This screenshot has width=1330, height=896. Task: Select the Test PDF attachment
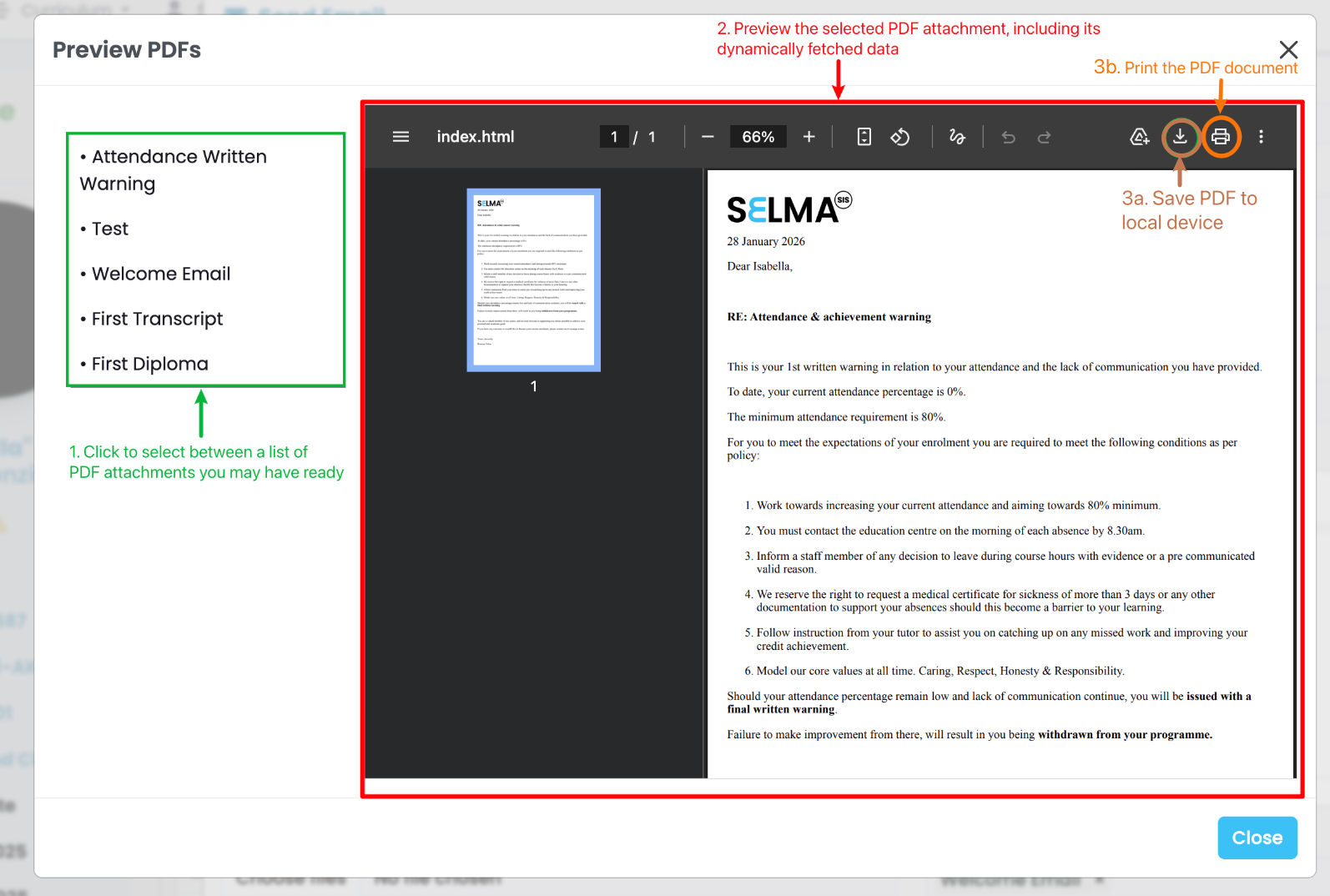point(110,229)
